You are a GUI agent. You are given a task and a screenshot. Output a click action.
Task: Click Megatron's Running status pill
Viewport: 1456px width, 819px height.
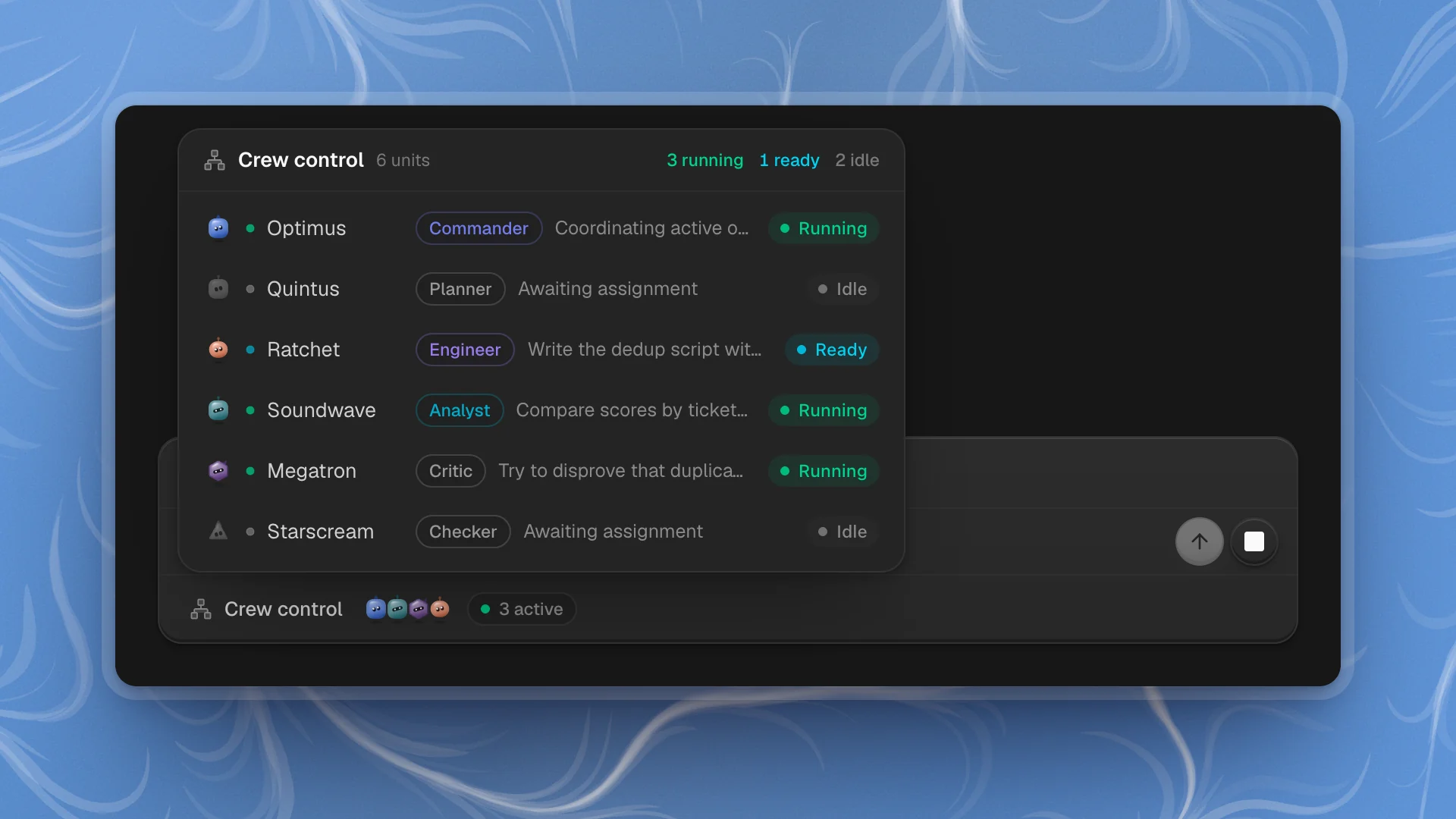tap(824, 471)
